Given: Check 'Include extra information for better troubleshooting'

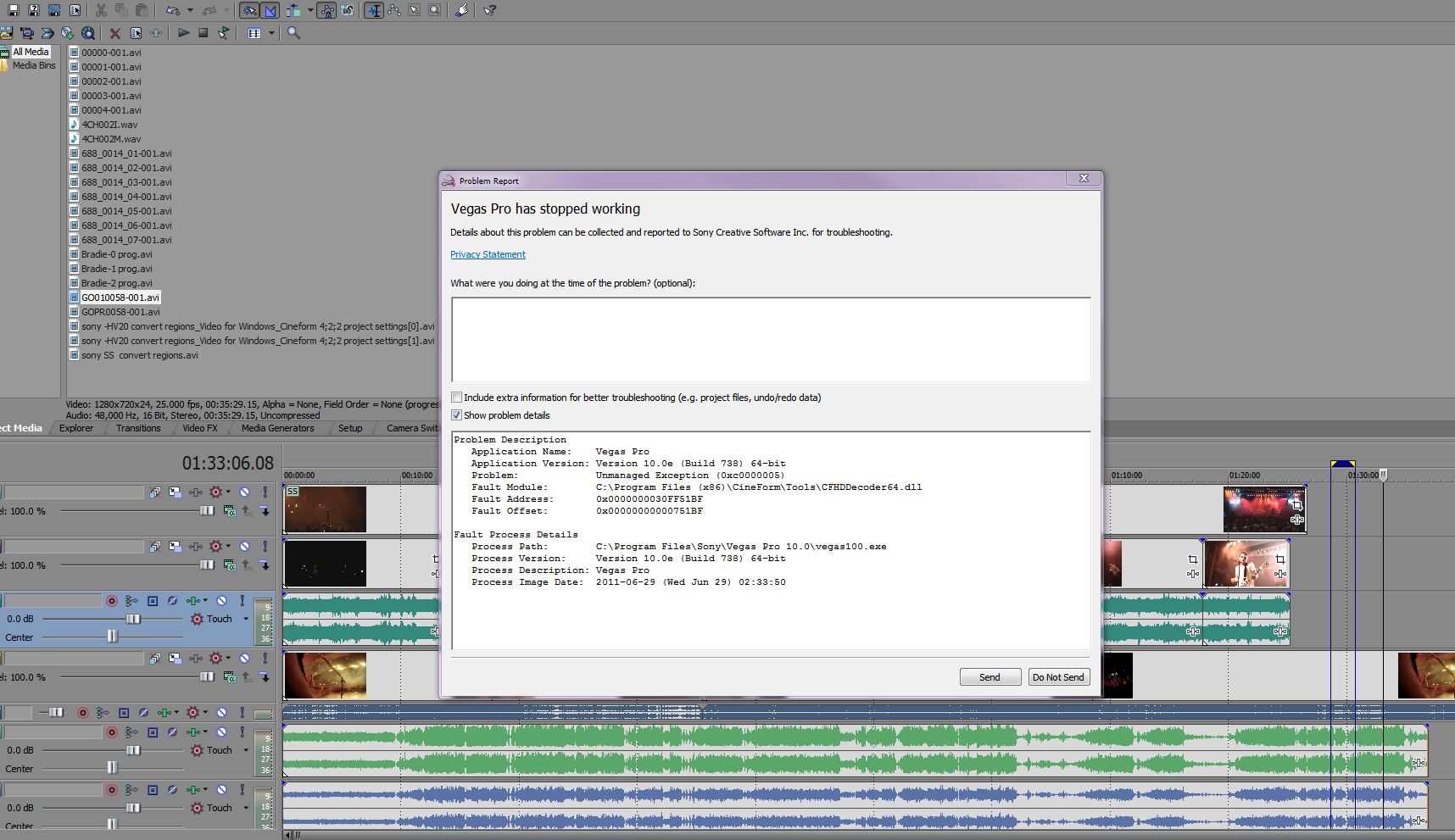Looking at the screenshot, I should tap(457, 398).
